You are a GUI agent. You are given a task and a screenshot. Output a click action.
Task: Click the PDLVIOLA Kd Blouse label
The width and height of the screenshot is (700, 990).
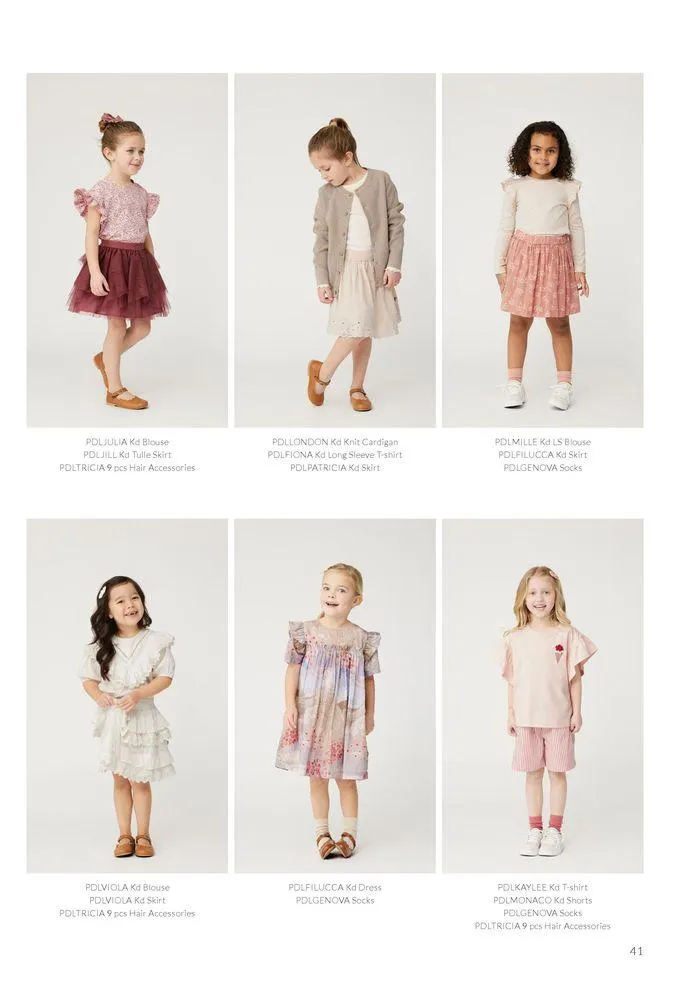[x=127, y=887]
